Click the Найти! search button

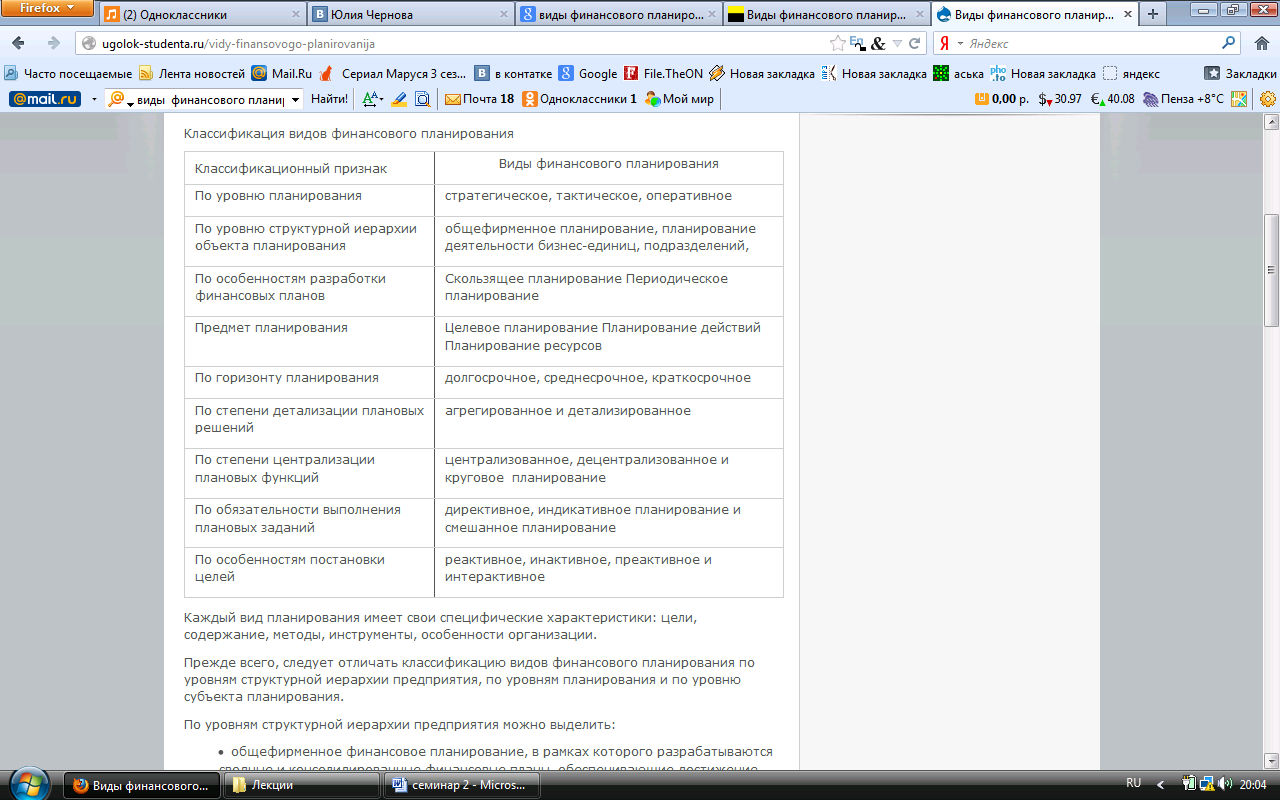tap(329, 99)
